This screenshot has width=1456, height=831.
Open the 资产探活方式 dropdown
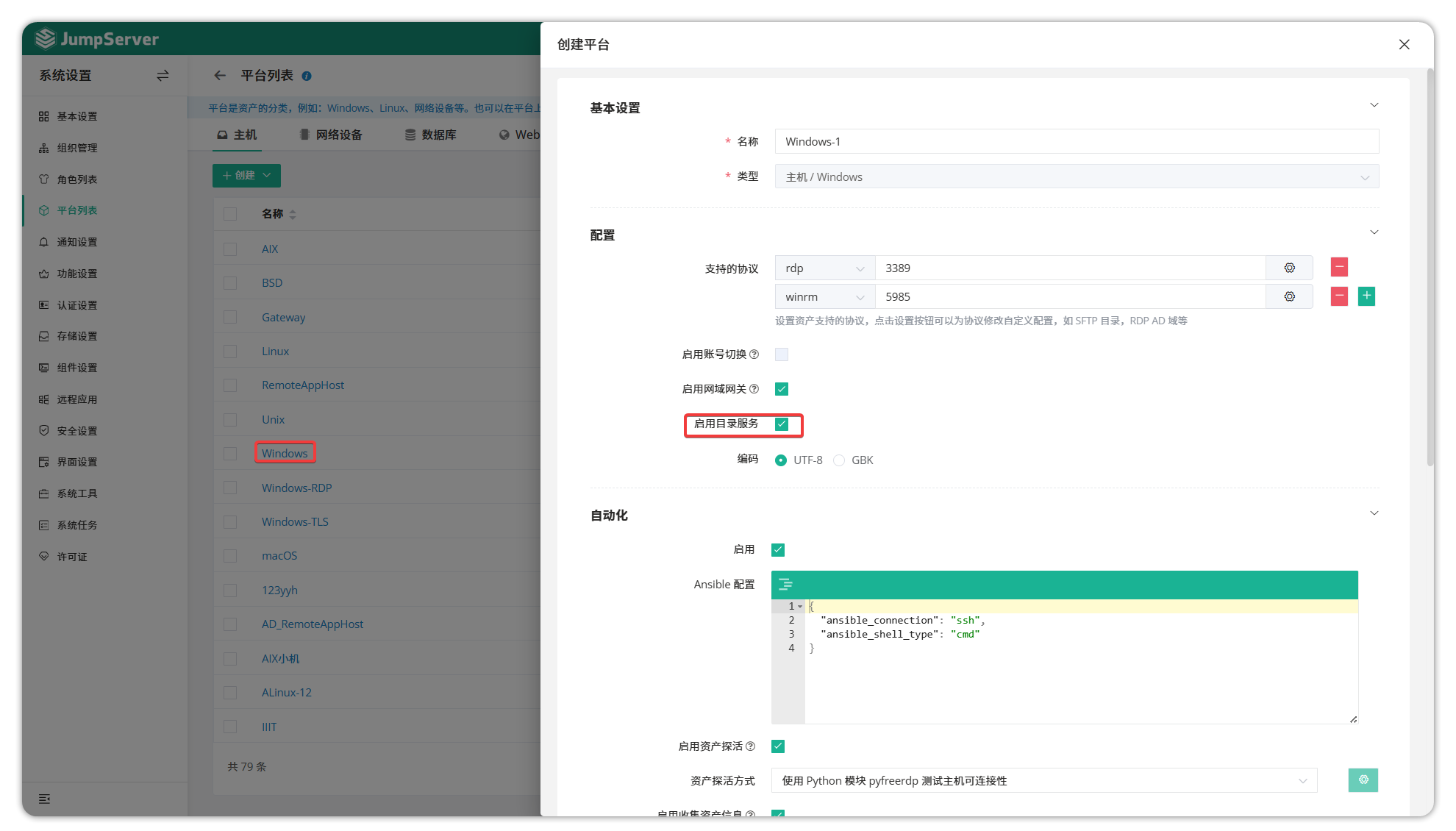(x=1043, y=780)
